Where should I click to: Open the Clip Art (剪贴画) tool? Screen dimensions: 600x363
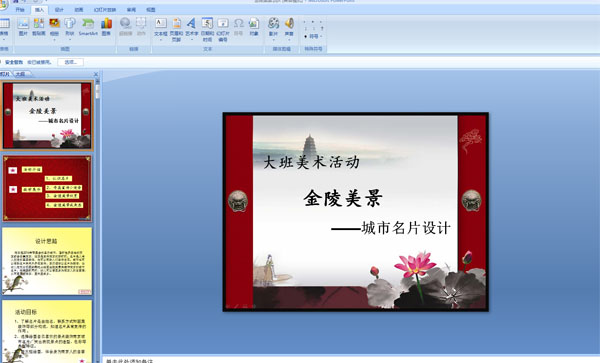pyautogui.click(x=39, y=27)
